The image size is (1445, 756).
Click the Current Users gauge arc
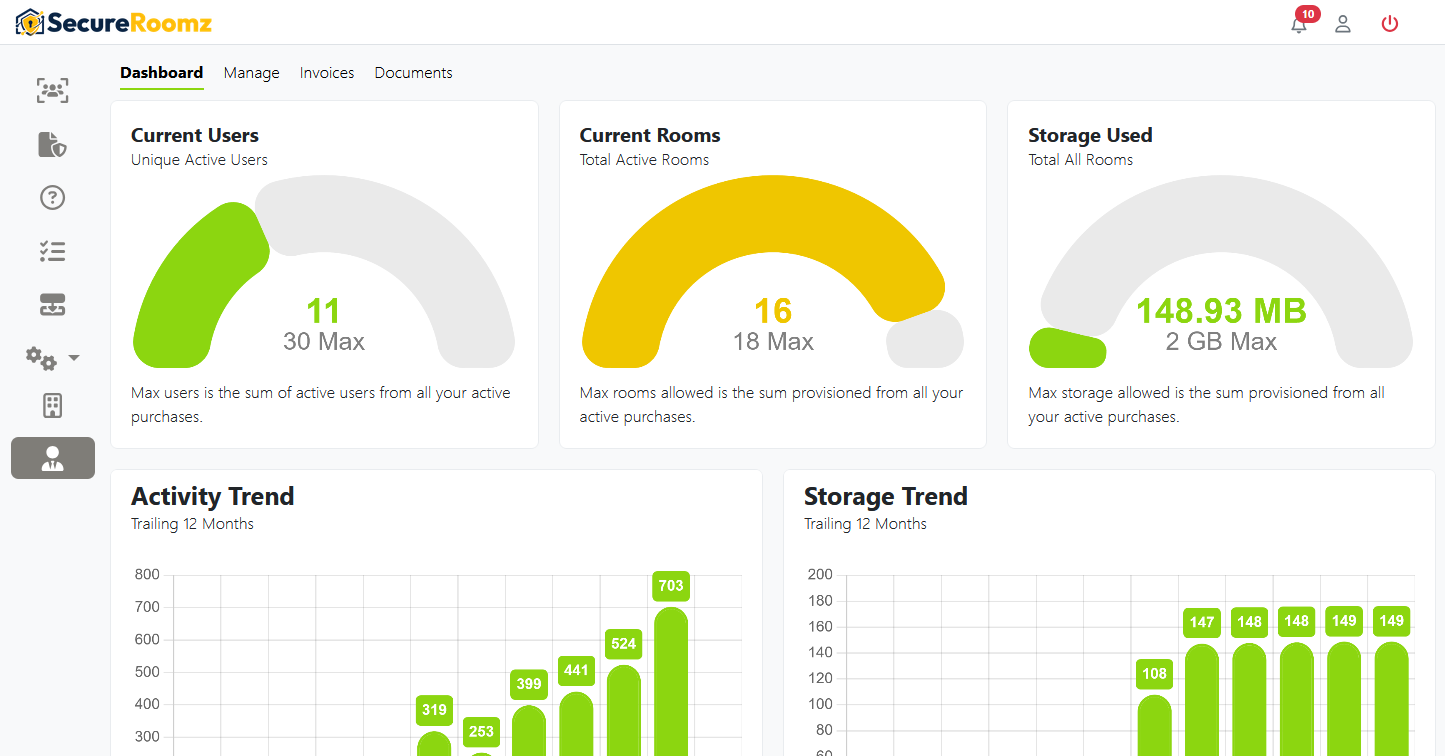[x=324, y=270]
